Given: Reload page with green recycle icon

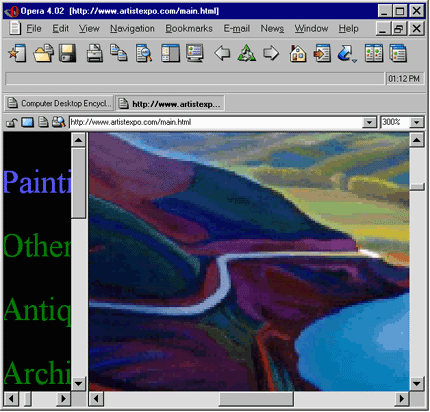Looking at the screenshot, I should pos(247,53).
